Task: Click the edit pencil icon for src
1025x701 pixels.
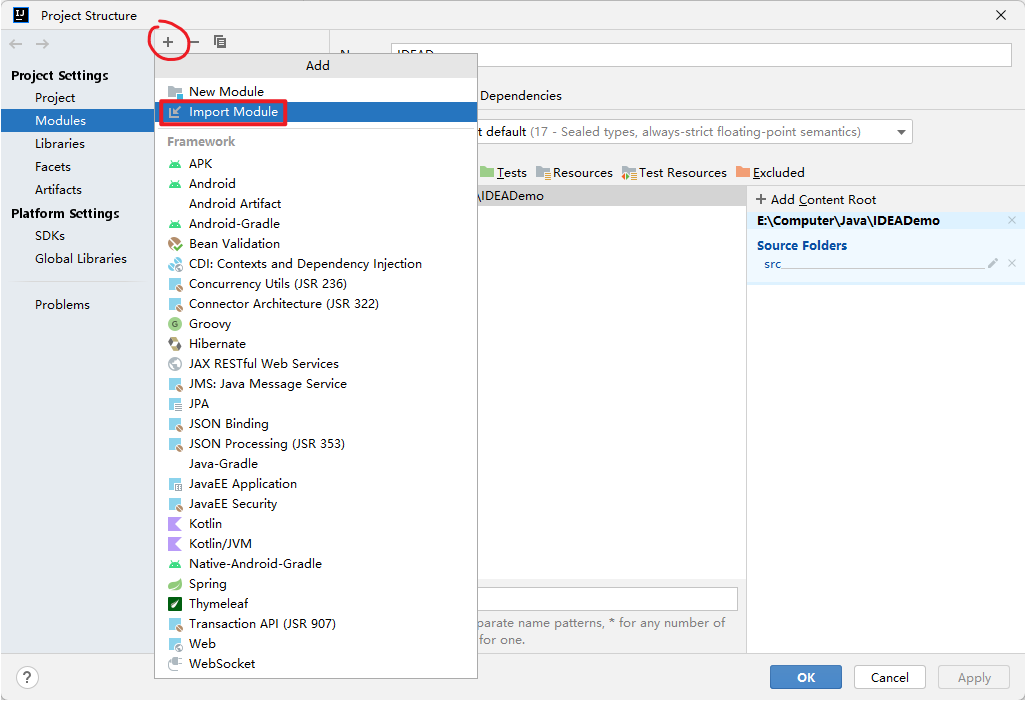Action: [993, 264]
